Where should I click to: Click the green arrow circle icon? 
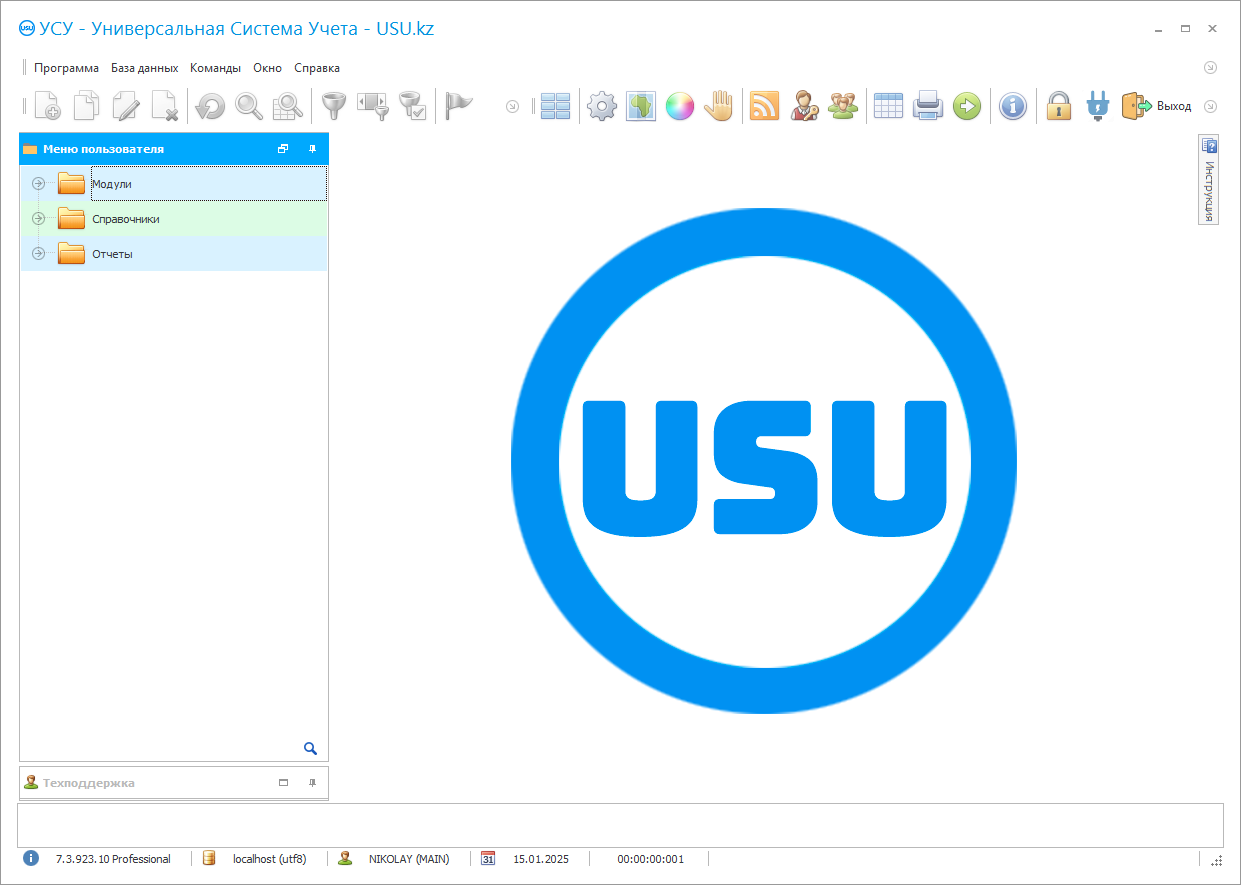966,106
